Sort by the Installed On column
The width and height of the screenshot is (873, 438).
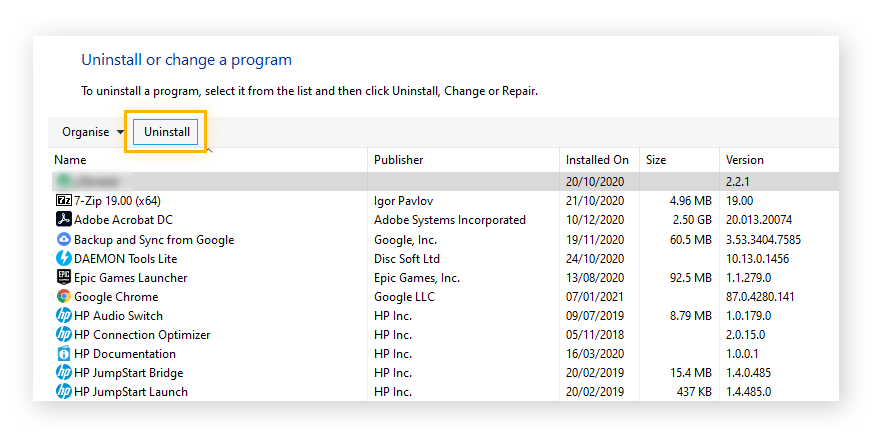[597, 160]
